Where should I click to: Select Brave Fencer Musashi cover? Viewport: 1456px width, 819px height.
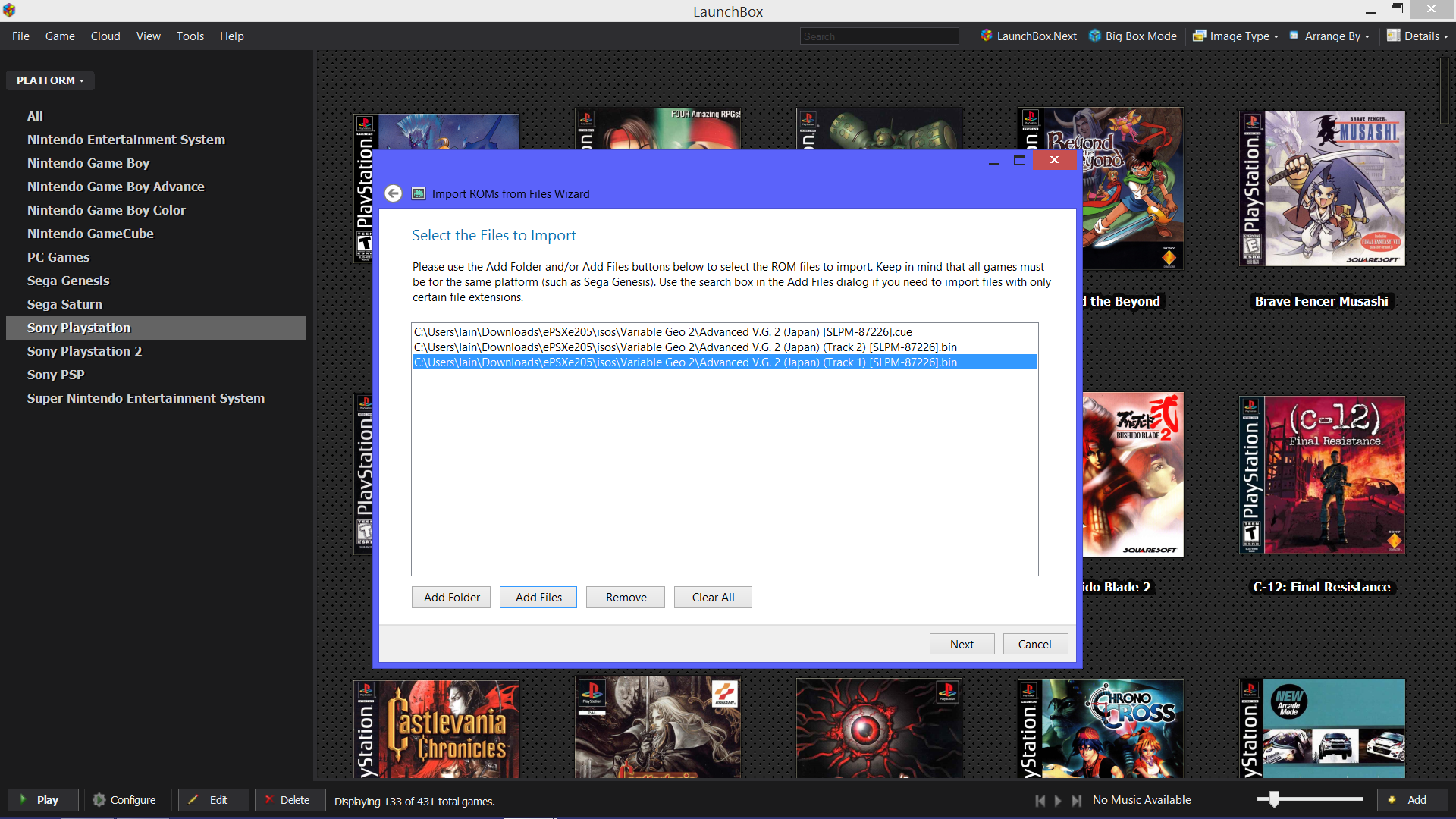1322,188
